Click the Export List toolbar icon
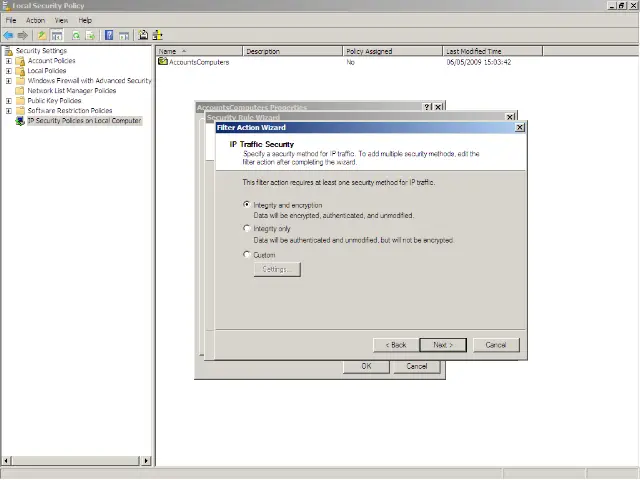640x480 pixels. click(91, 35)
